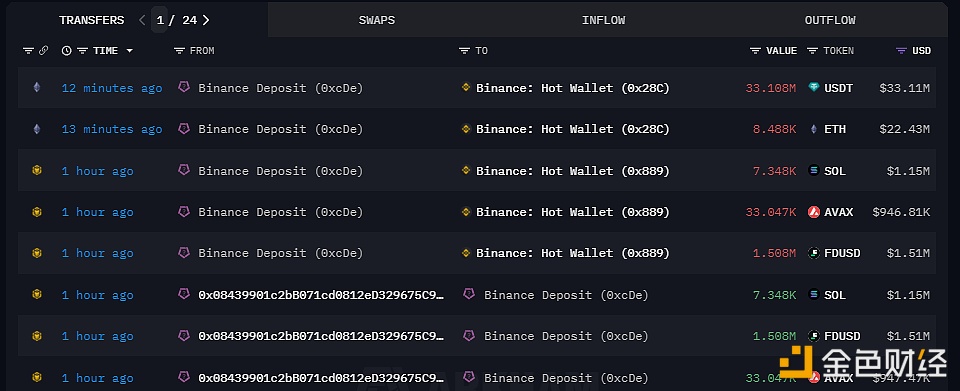Toggle the USD column filter

901,51
